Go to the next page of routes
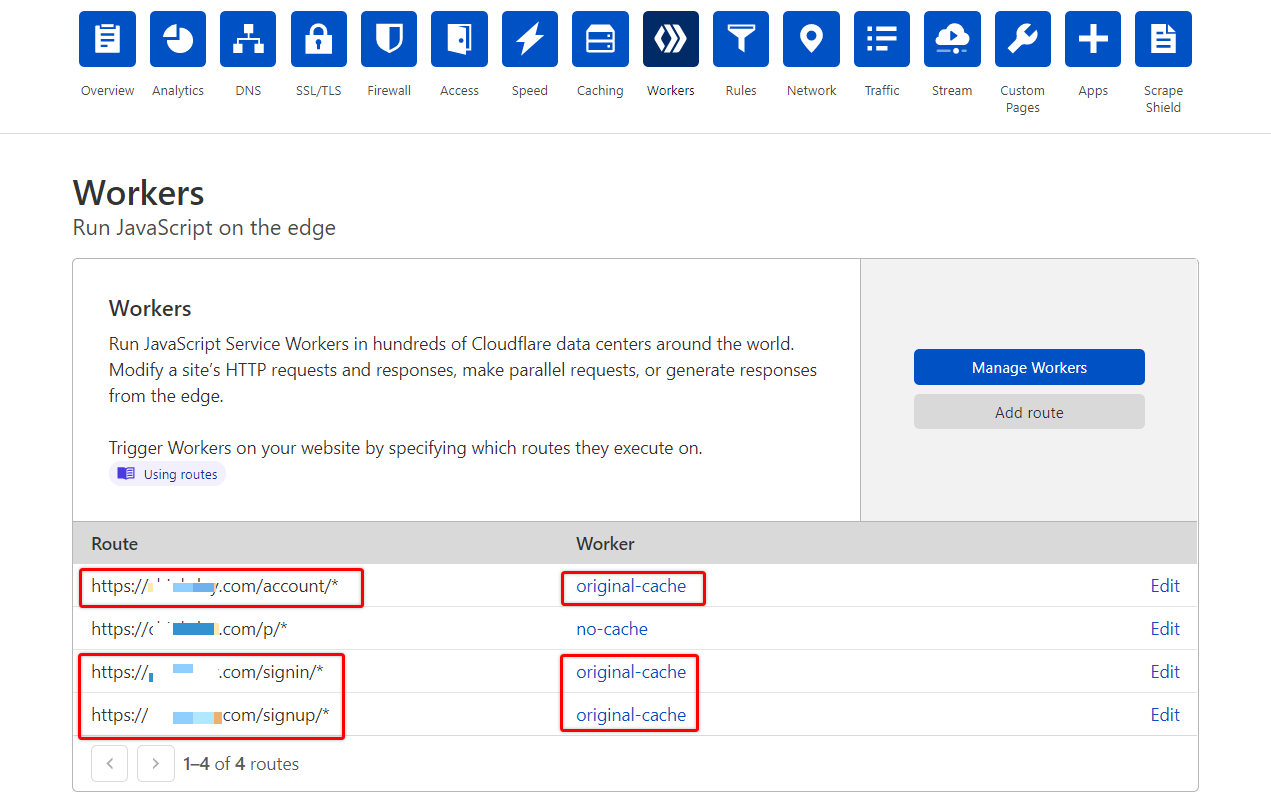This screenshot has height=802, width=1271. coord(156,764)
